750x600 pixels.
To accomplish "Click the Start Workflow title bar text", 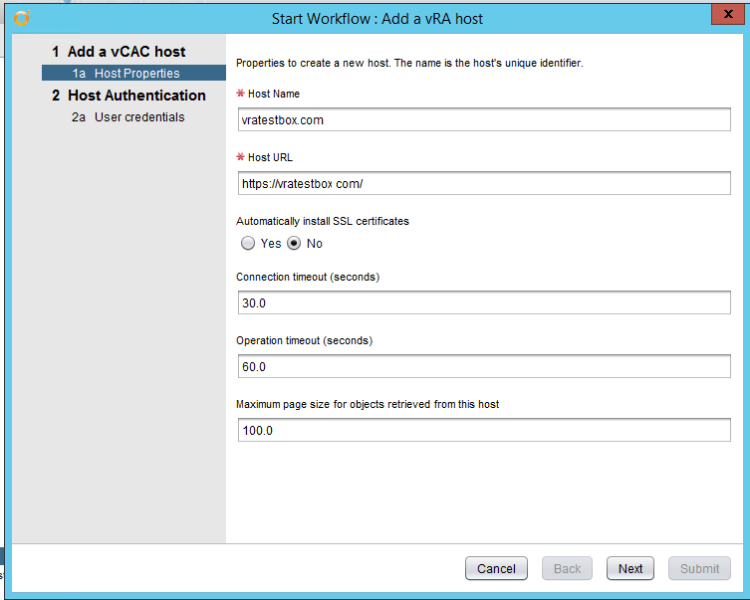I will pyautogui.click(x=377, y=18).
